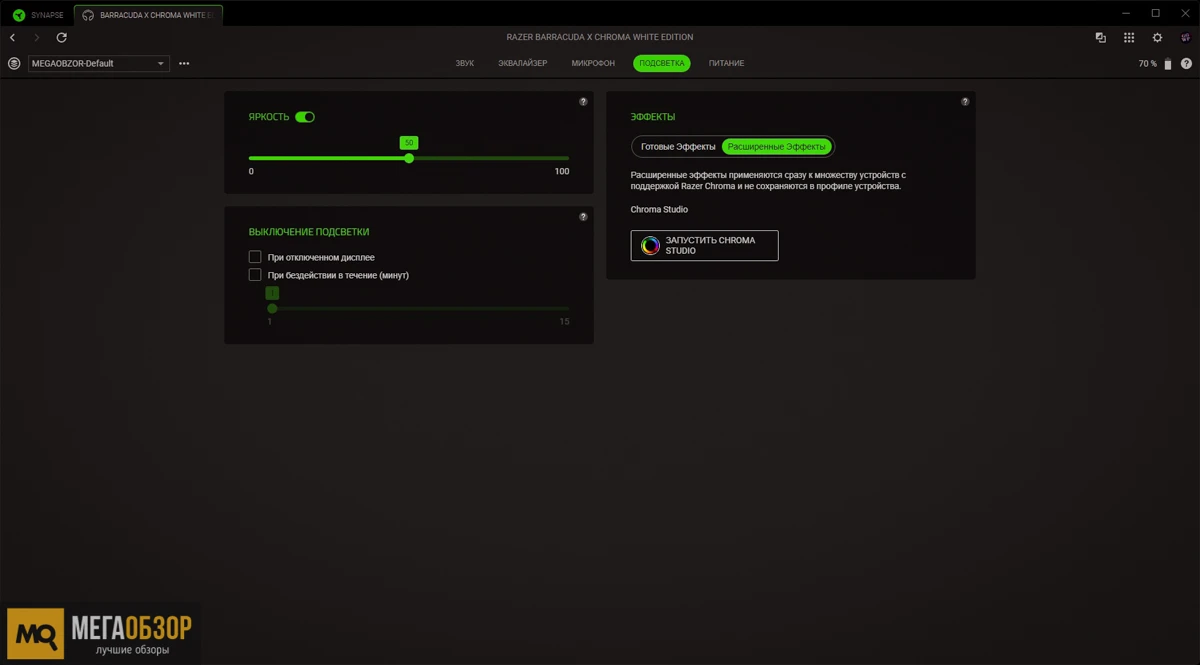The image size is (1200, 665).
Task: Open the Микрофон tab
Action: pyautogui.click(x=593, y=63)
